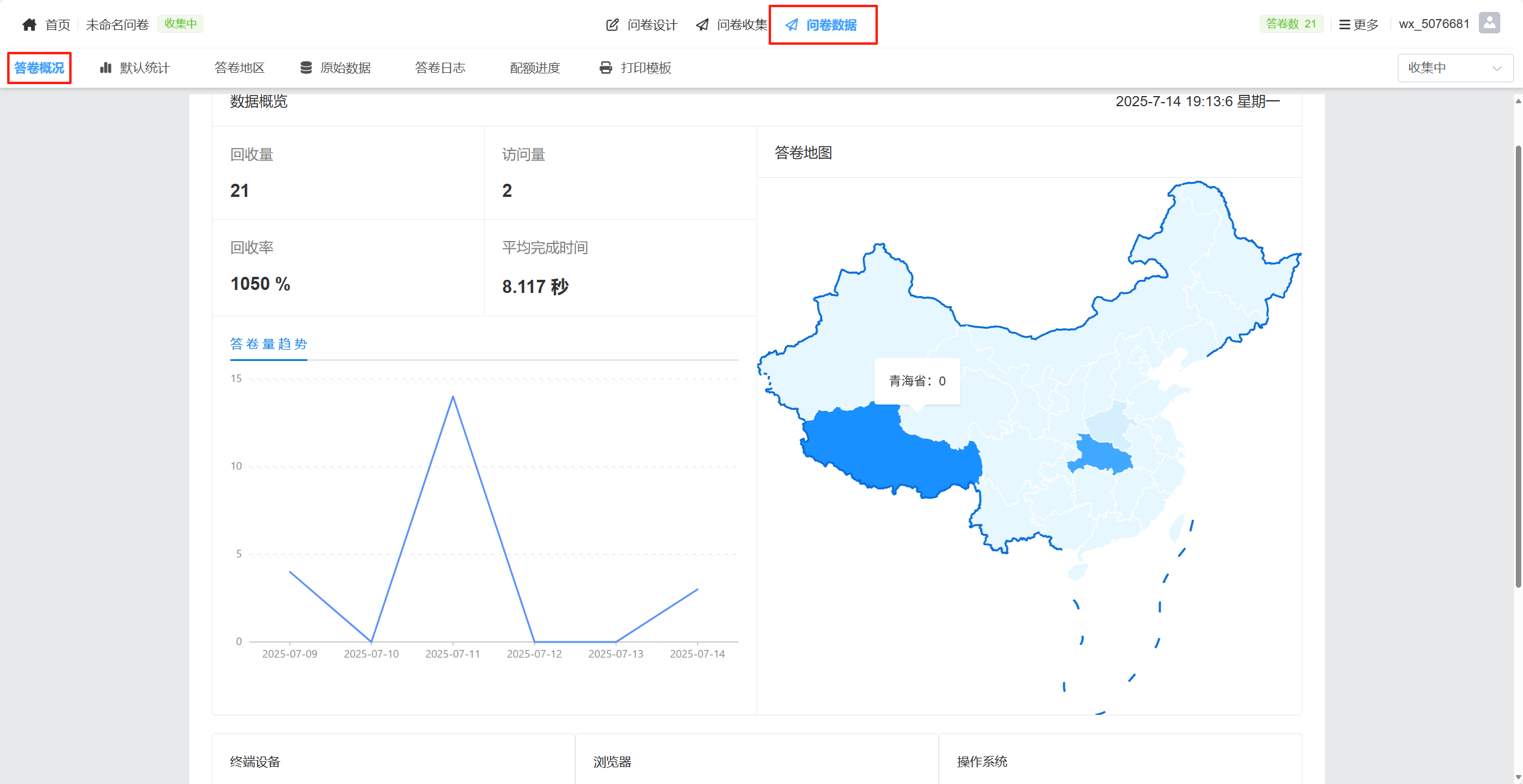Open the 答卷日志 tab
This screenshot has height=784, width=1523.
(440, 67)
